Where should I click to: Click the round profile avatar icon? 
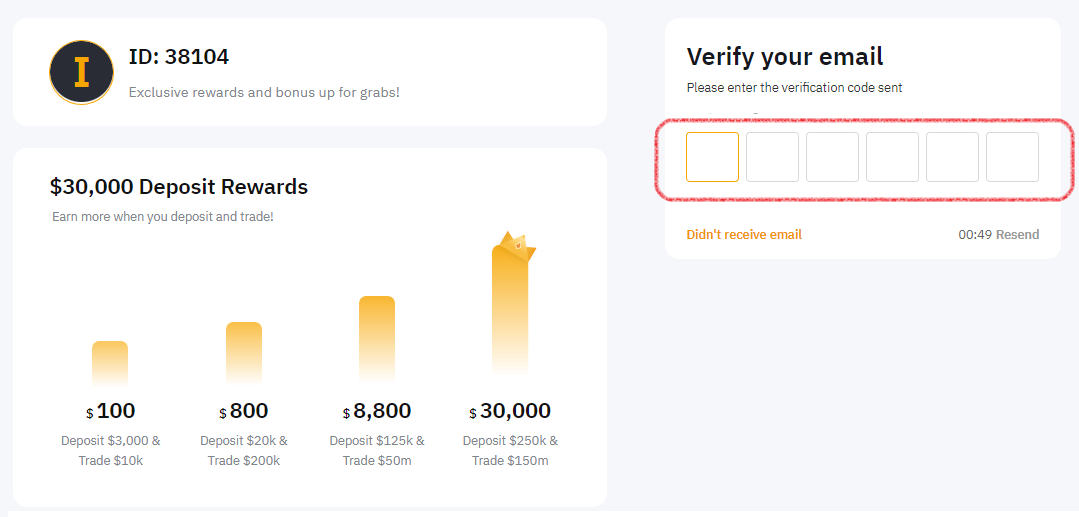(81, 72)
